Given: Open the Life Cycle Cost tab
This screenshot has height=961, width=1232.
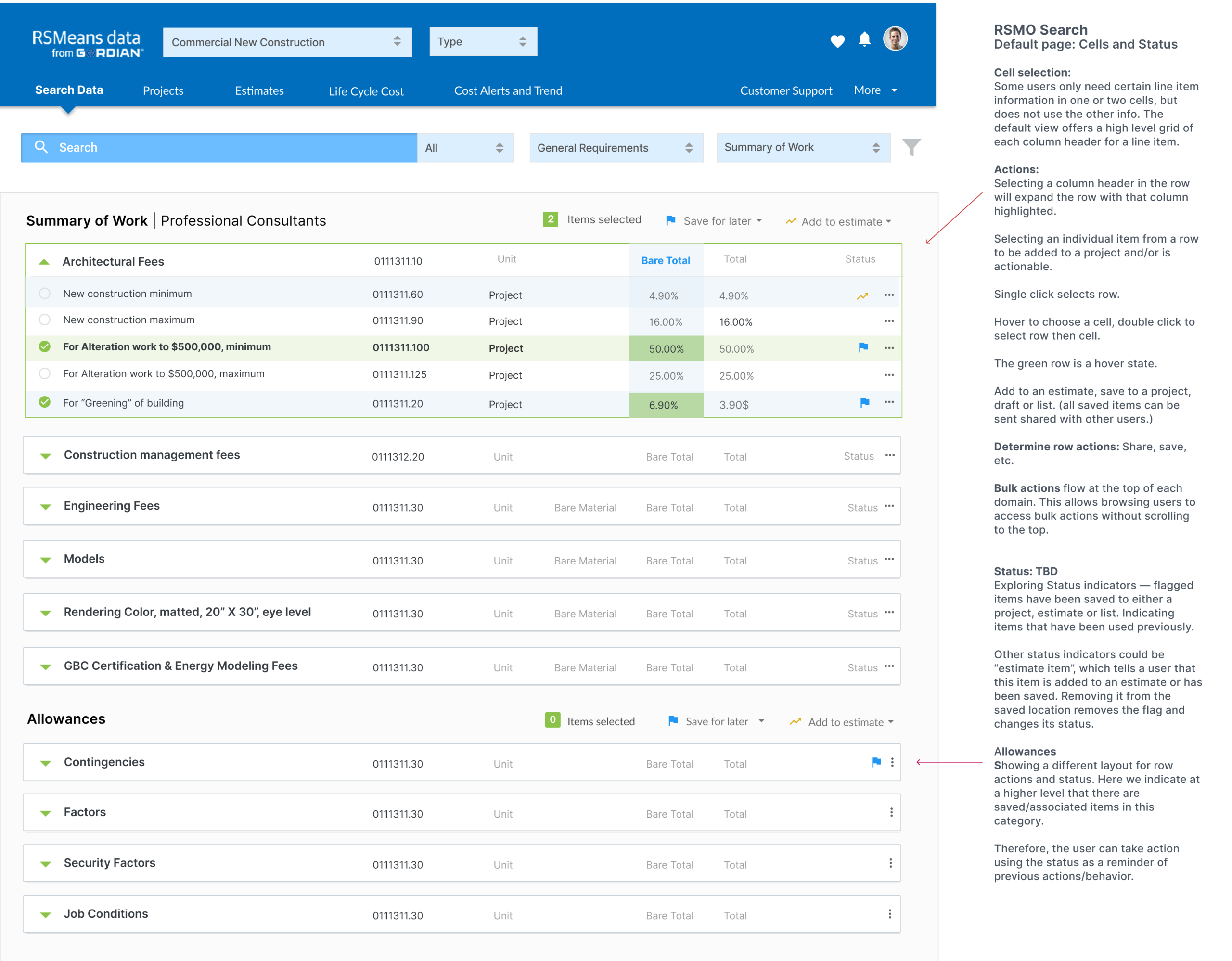Looking at the screenshot, I should pyautogui.click(x=366, y=91).
